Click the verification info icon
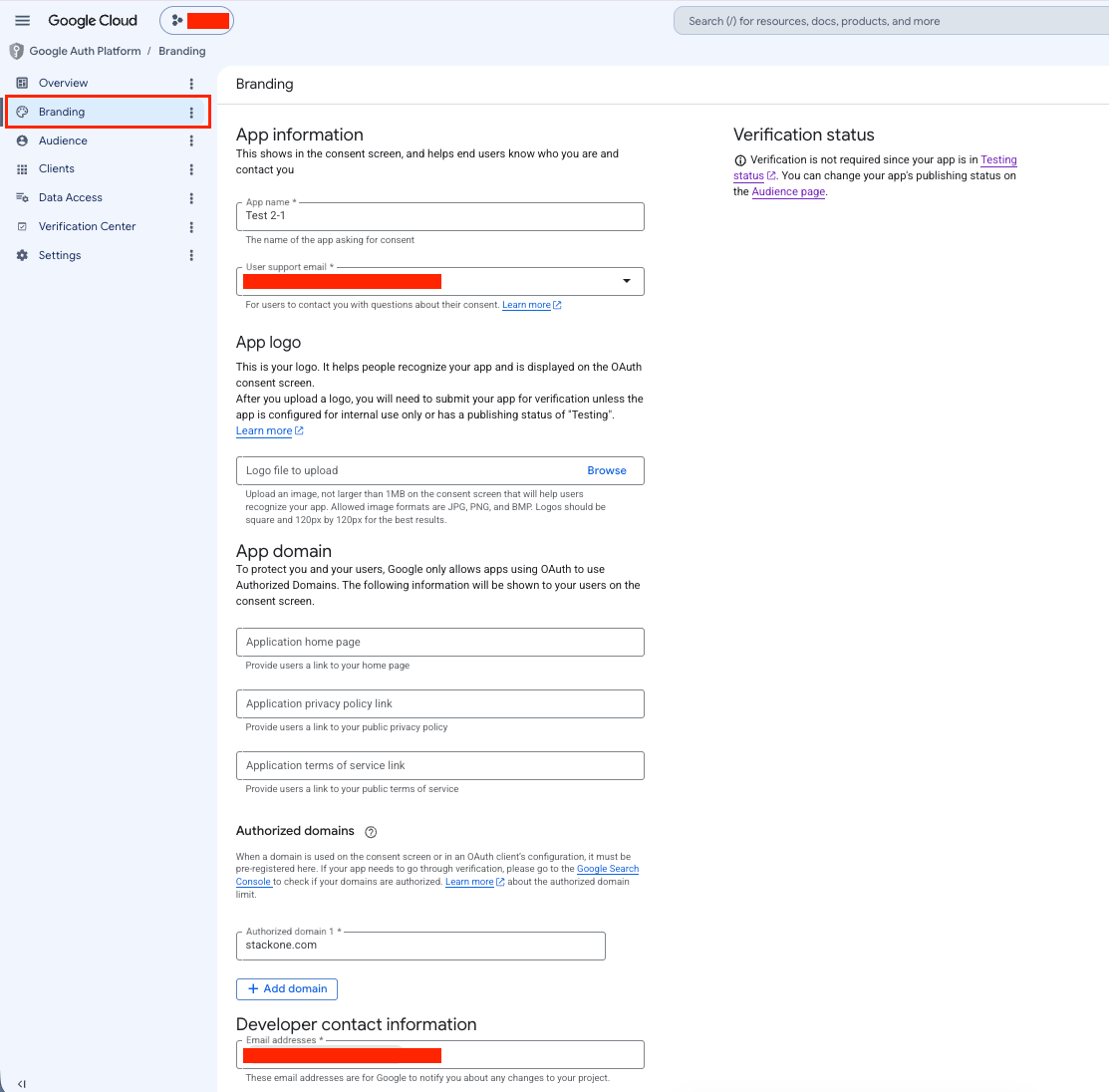 [x=739, y=160]
